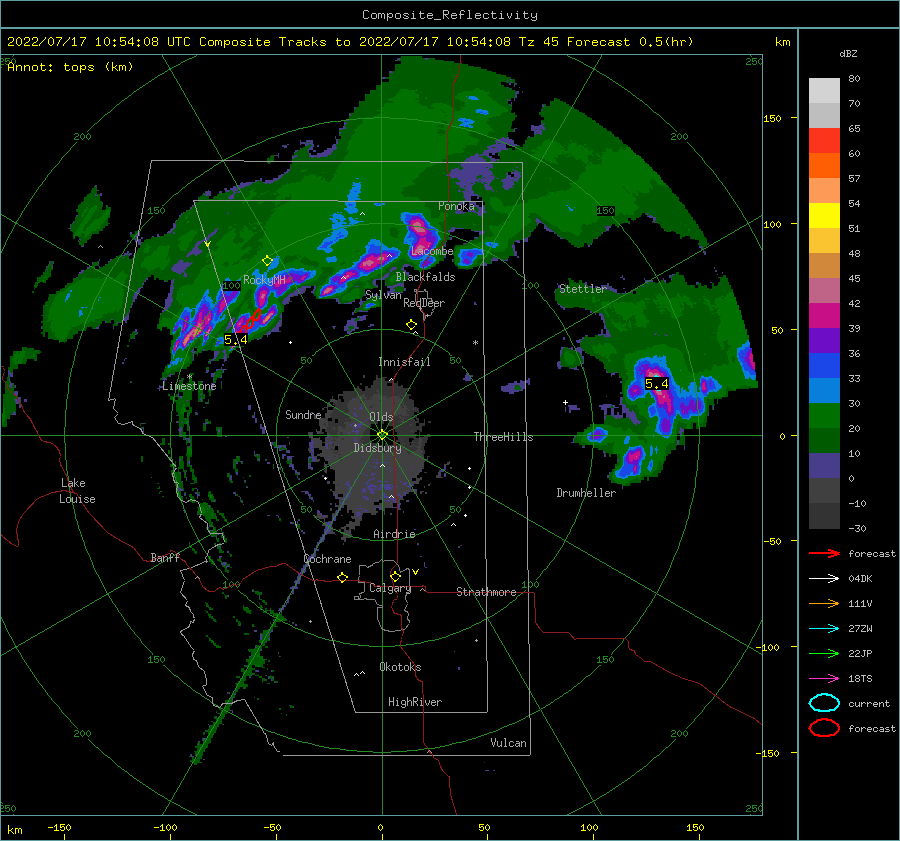Click the 'Annot: tops (km)' annotation label
Image resolution: width=900 pixels, height=841 pixels.
[70, 67]
